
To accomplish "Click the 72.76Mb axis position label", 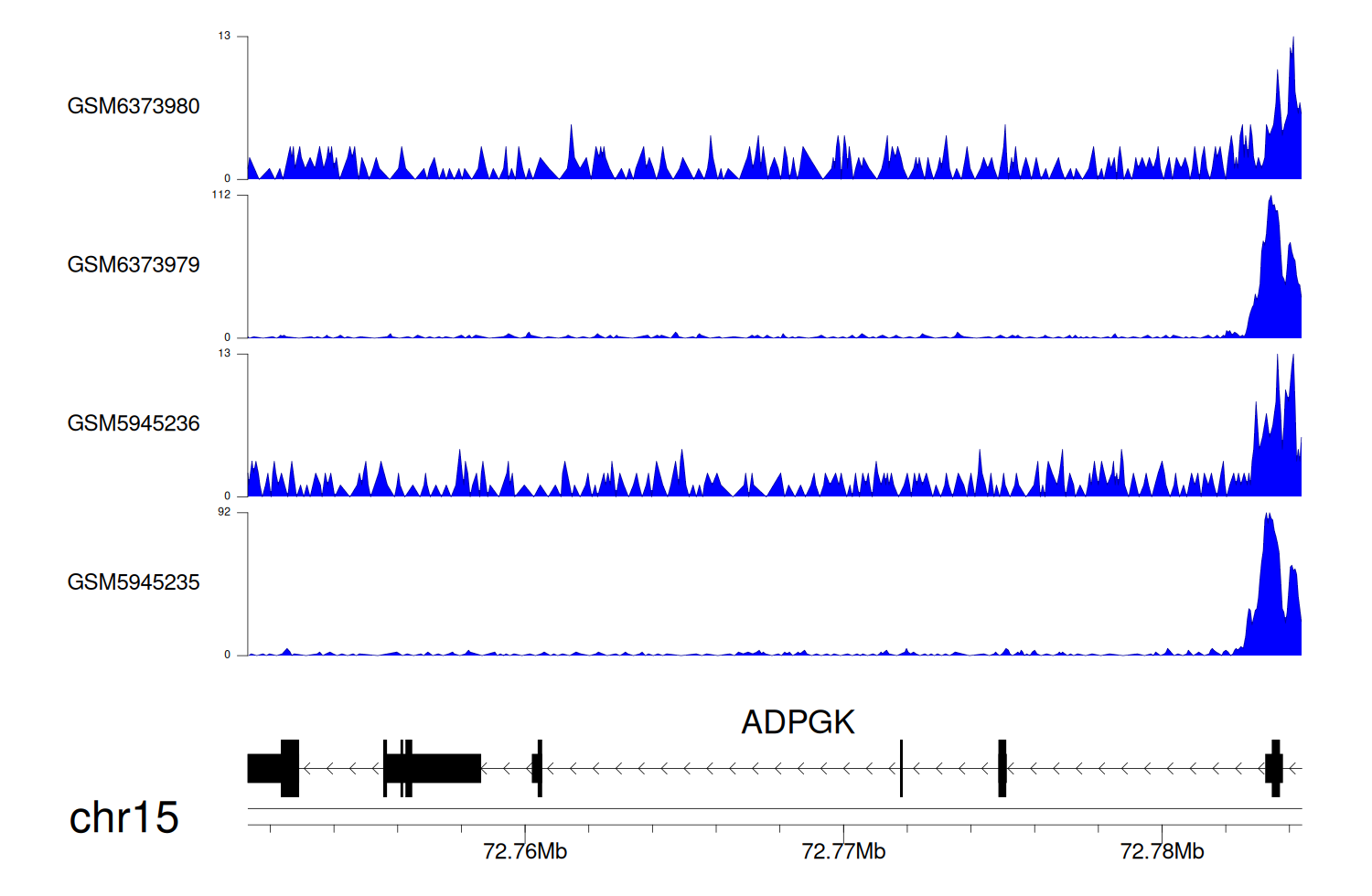I will tap(525, 852).
